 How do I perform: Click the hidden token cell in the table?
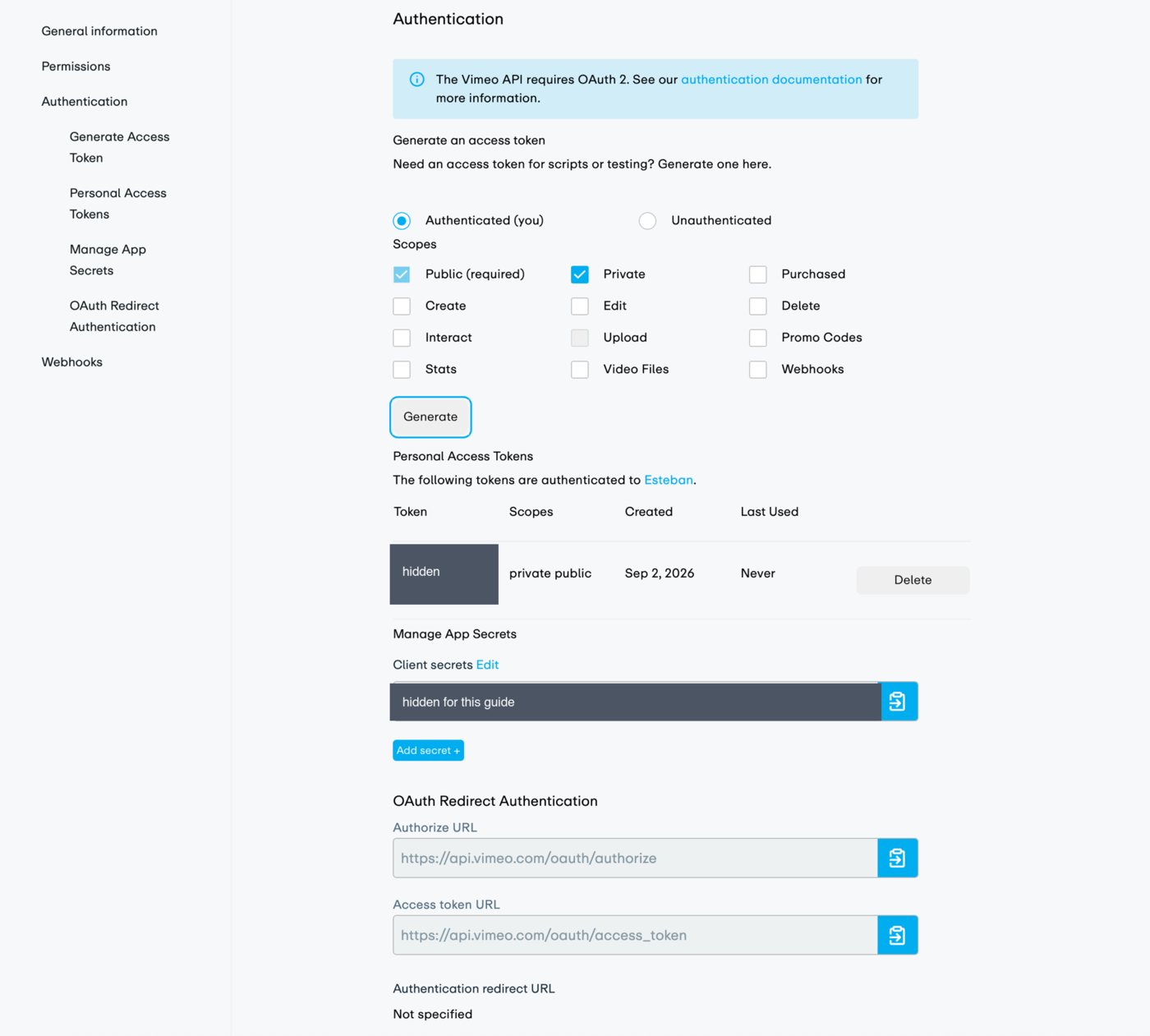[x=444, y=574]
